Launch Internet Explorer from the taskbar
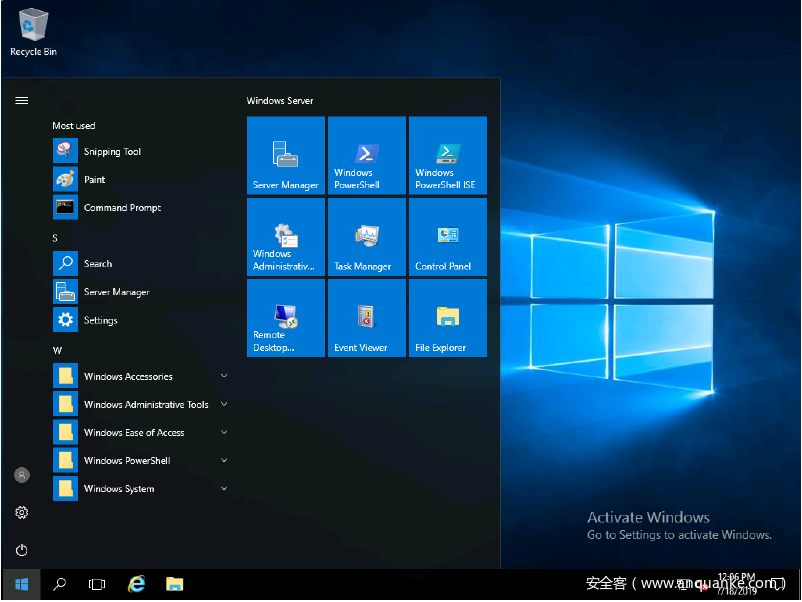 tap(137, 584)
